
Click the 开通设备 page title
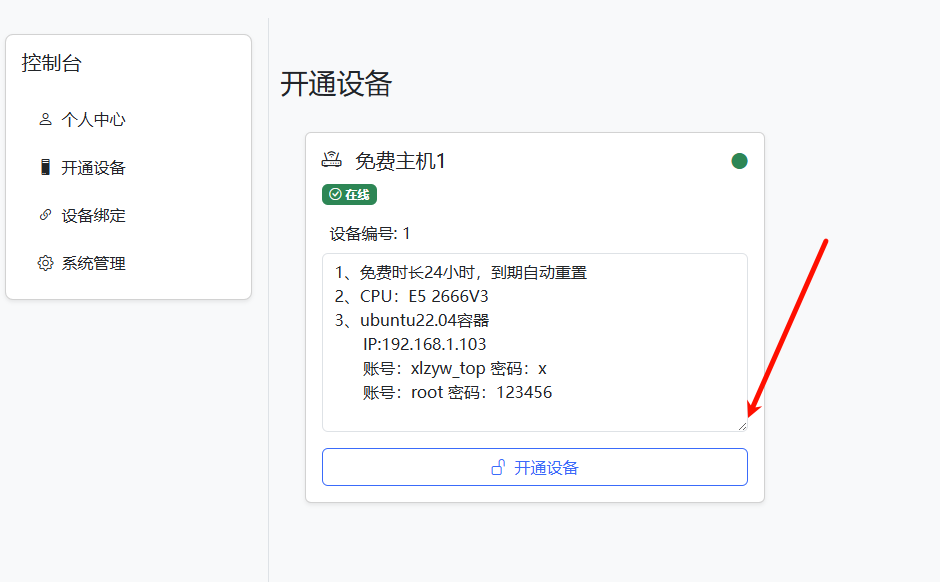[336, 84]
